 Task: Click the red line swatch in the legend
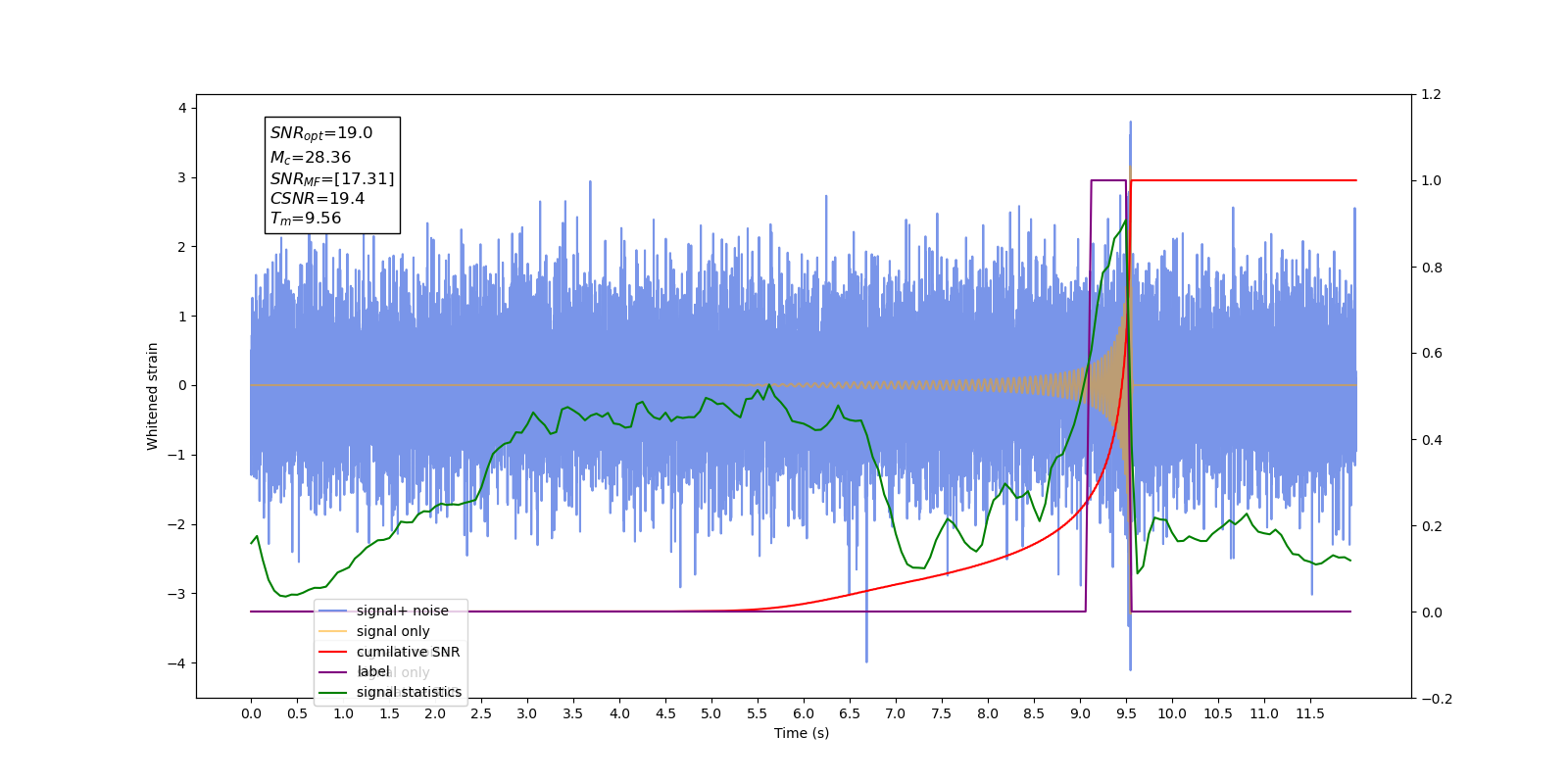(x=333, y=652)
